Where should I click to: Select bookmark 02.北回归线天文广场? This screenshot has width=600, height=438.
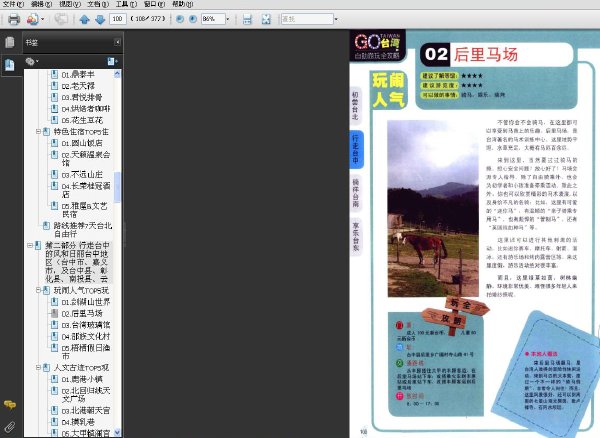tap(86, 394)
